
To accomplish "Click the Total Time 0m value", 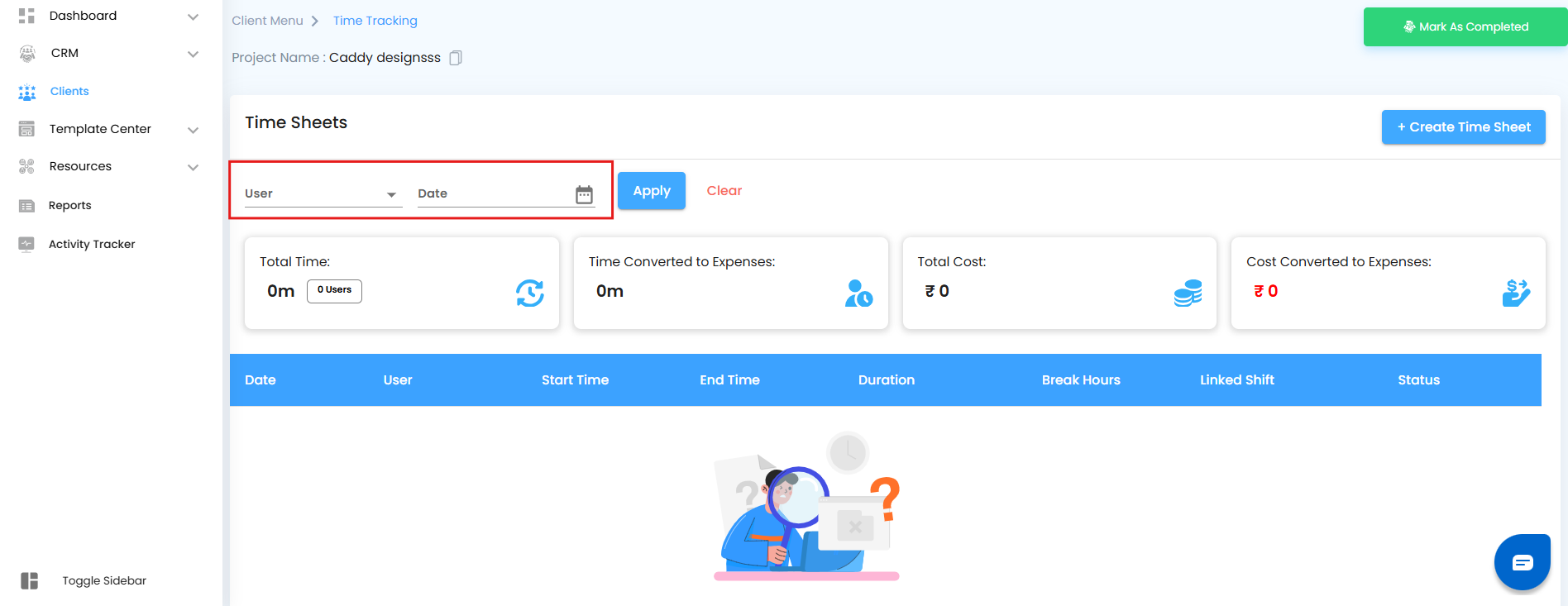I will pos(281,291).
